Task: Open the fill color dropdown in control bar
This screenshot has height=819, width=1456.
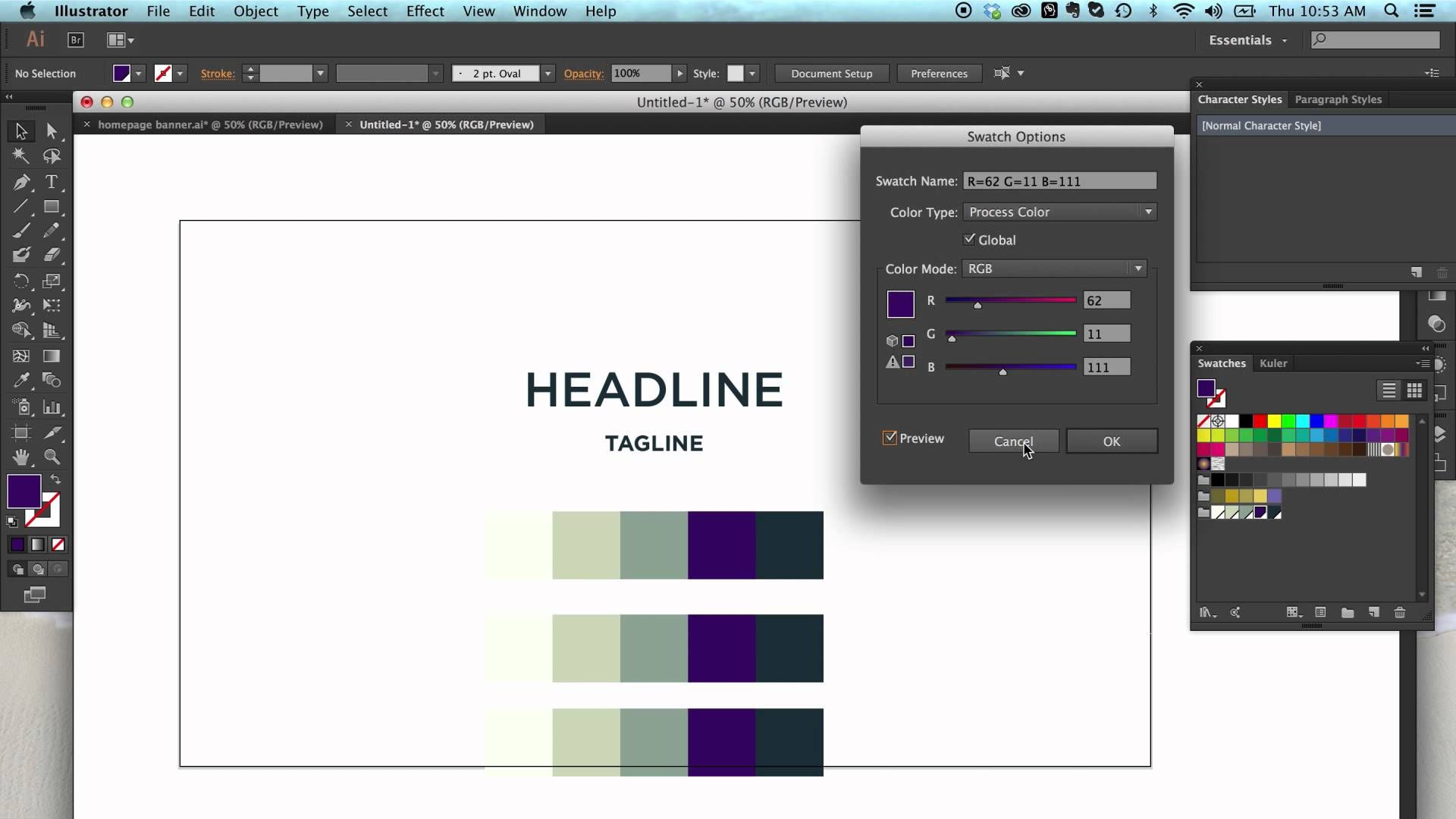Action: pos(139,74)
